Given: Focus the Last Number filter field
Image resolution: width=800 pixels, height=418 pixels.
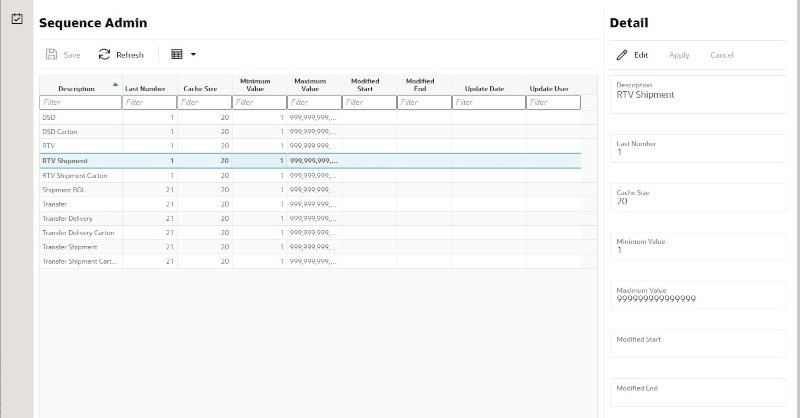Looking at the screenshot, I should (149, 102).
